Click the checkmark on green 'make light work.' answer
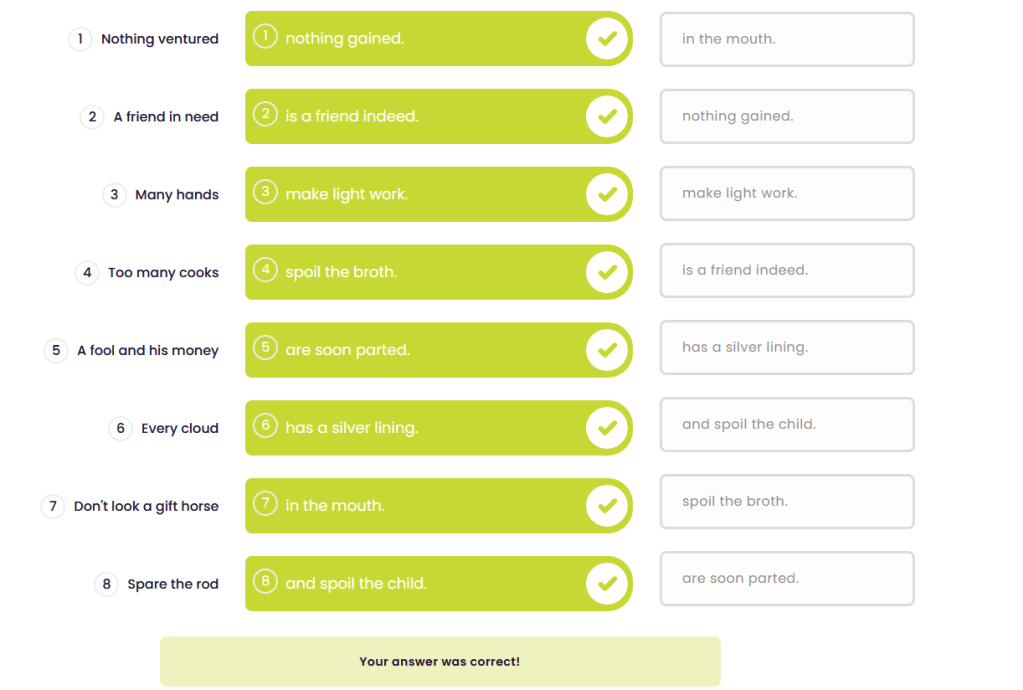1023x690 pixels. point(606,194)
